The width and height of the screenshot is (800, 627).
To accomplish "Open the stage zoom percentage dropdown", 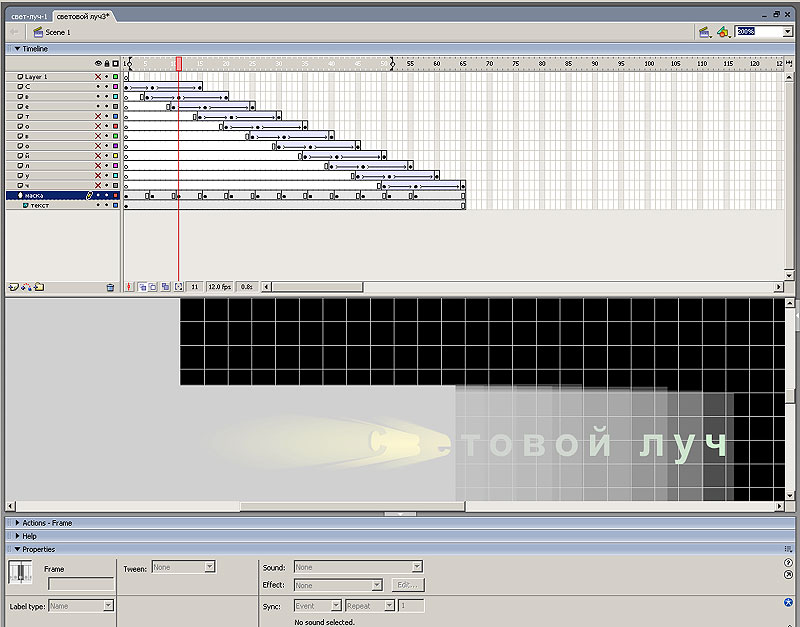I will [x=787, y=32].
